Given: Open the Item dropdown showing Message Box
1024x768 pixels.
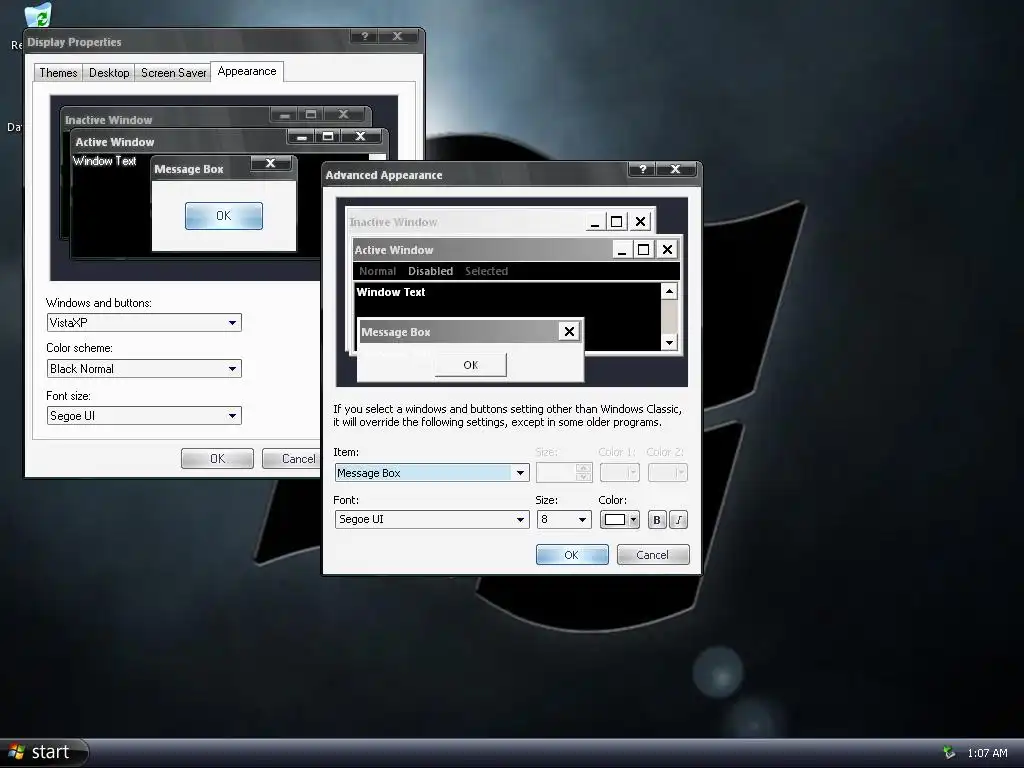Looking at the screenshot, I should pos(432,473).
